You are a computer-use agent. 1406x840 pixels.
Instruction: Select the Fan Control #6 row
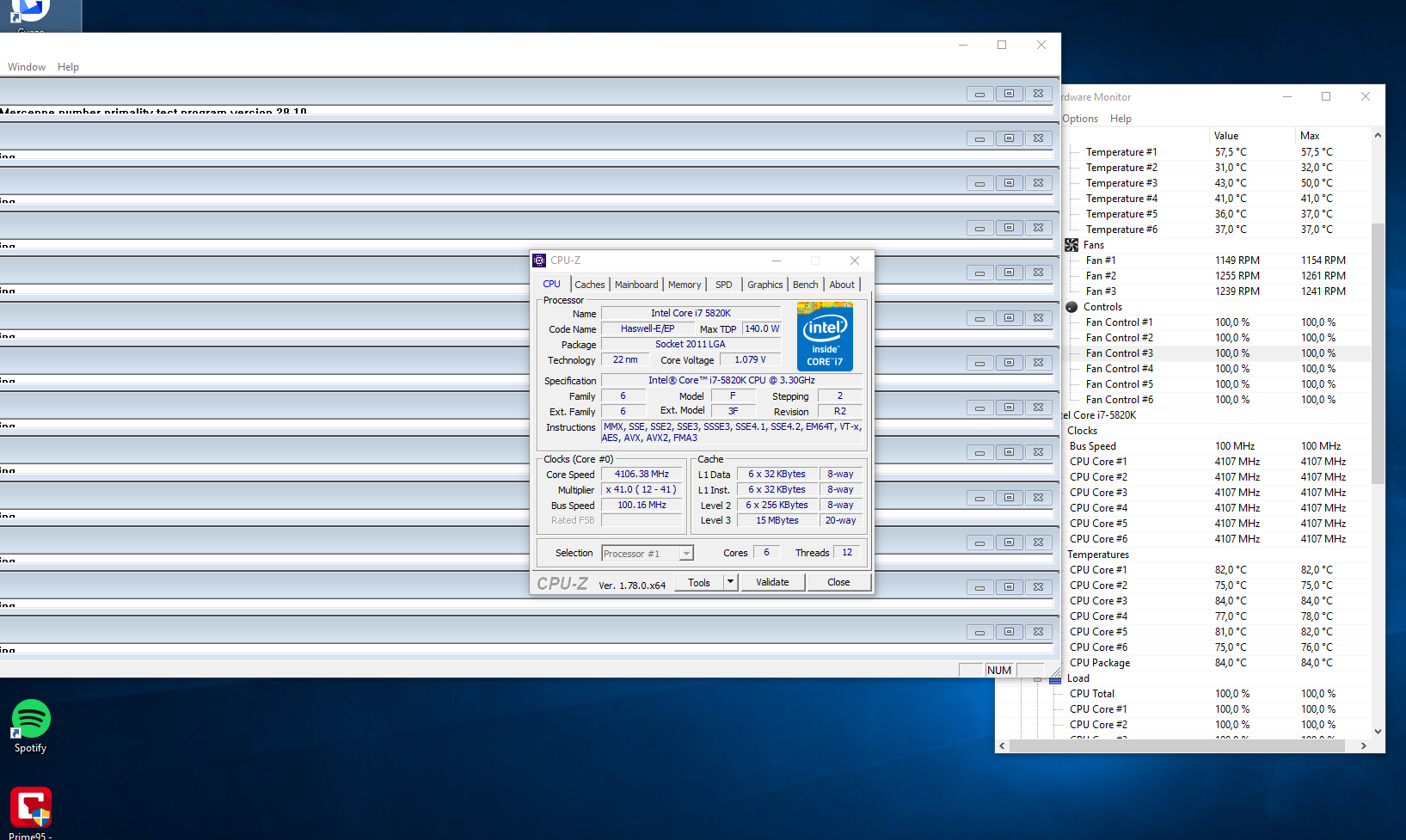point(1218,400)
